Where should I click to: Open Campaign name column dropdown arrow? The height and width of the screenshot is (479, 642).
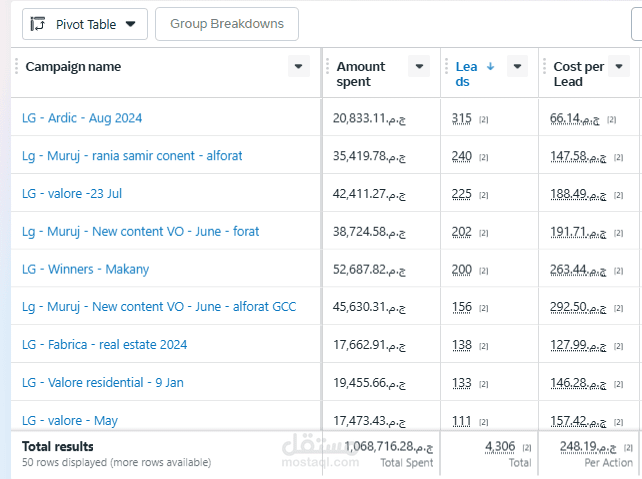[x=298, y=66]
